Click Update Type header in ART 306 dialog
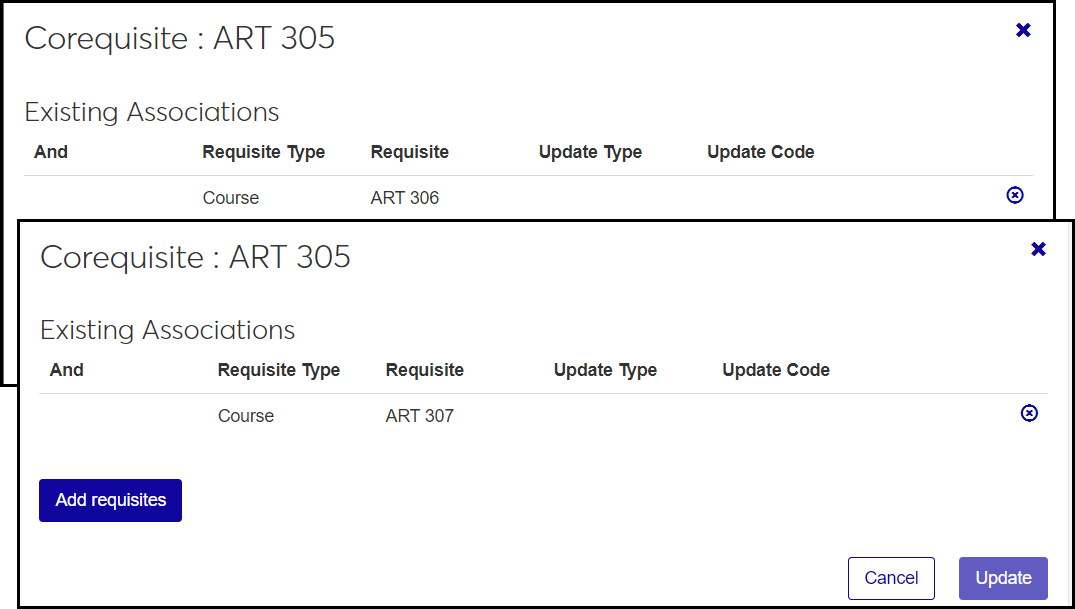 click(x=590, y=152)
